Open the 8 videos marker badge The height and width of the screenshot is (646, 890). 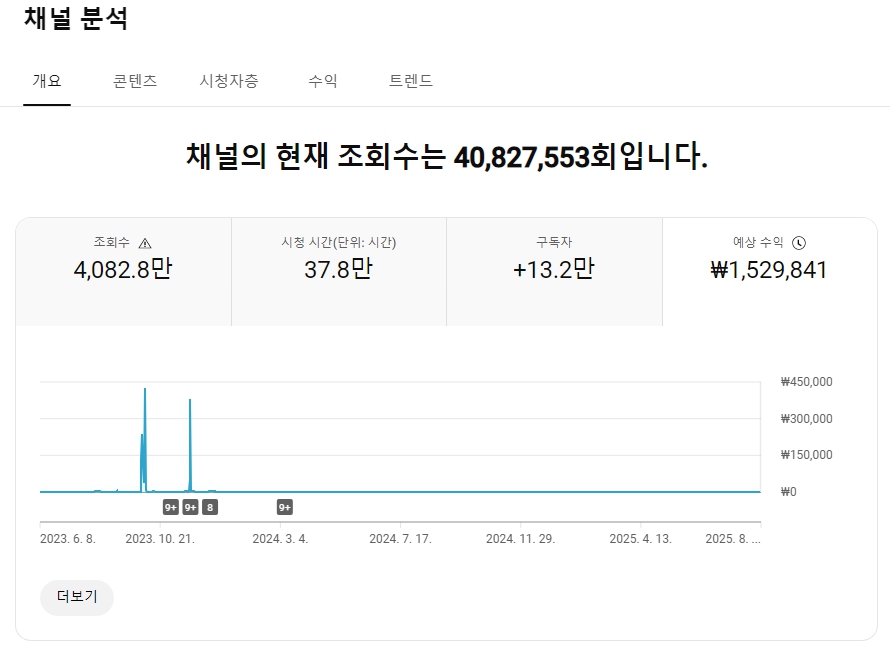[x=209, y=507]
